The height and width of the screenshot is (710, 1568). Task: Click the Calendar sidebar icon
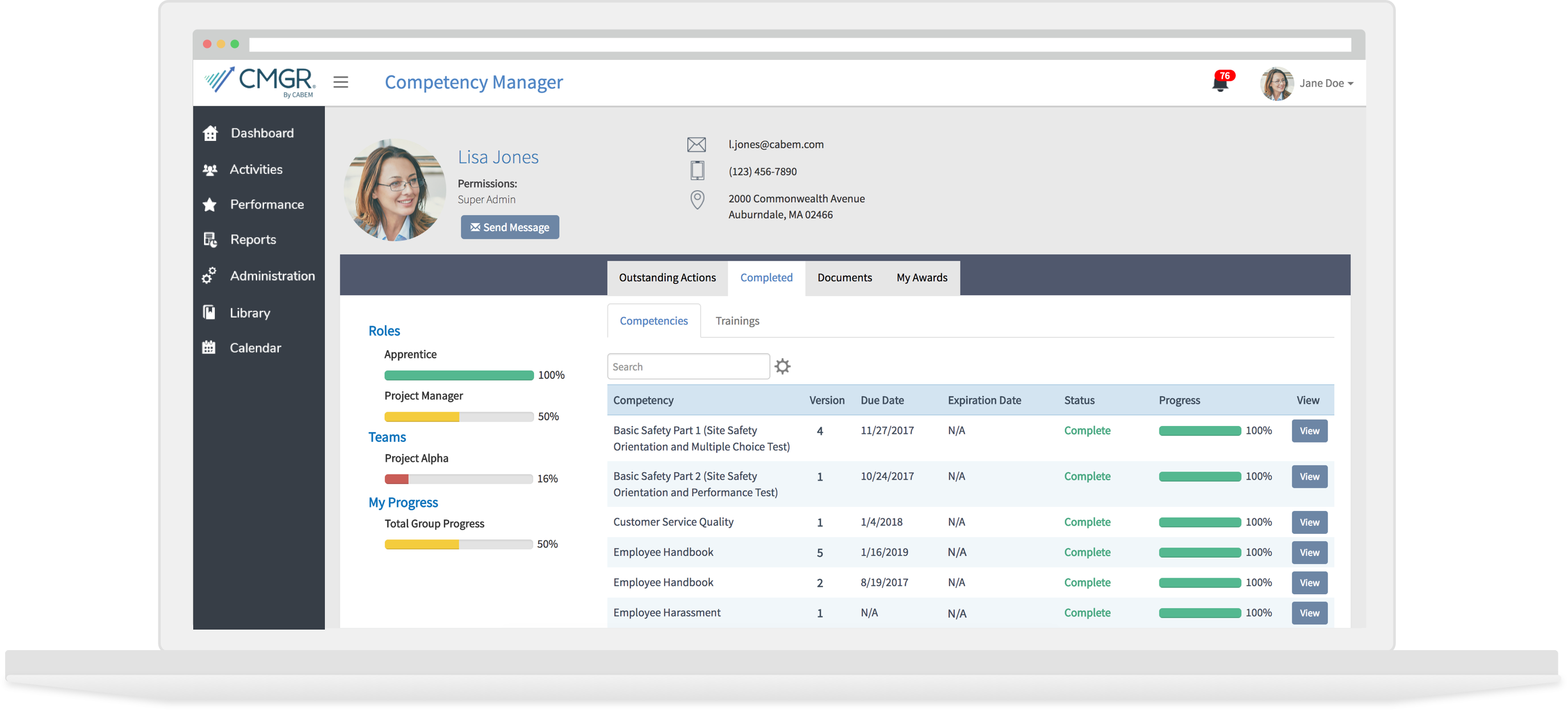coord(209,348)
